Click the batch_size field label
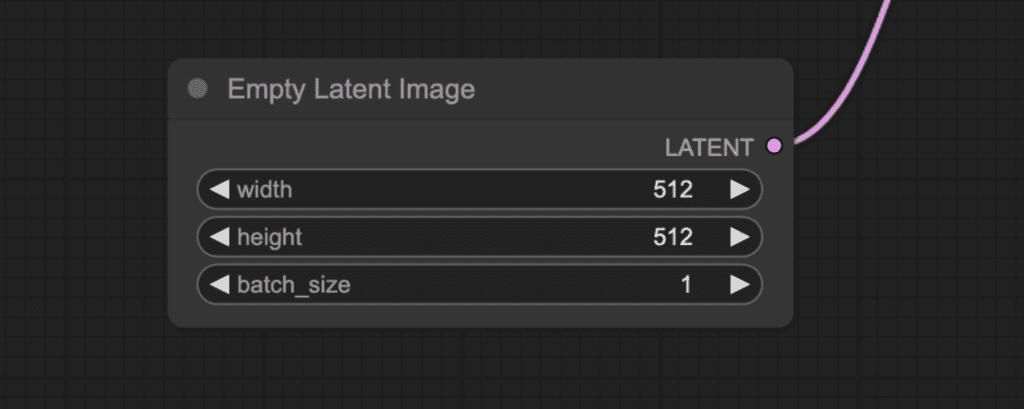 294,285
